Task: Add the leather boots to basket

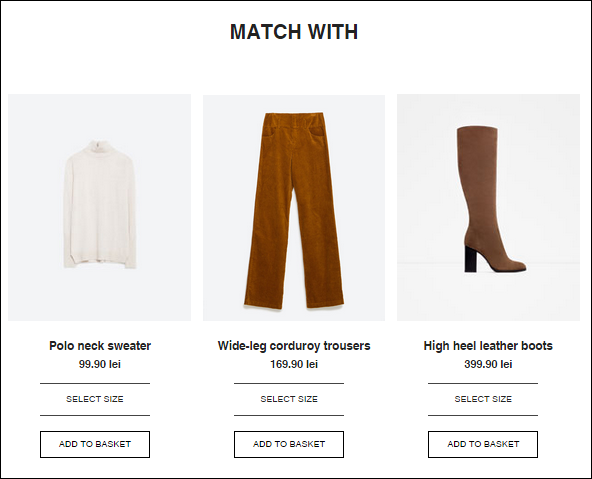Action: click(483, 444)
